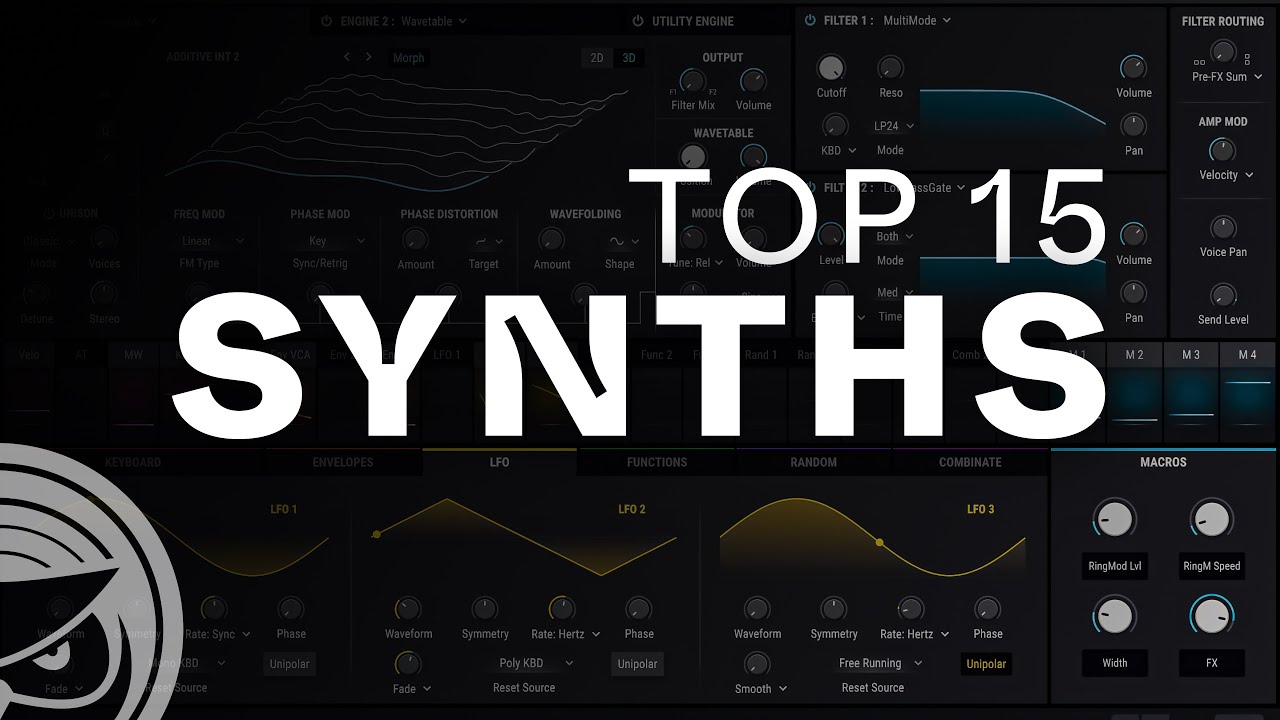Click the RingMod Lvl macro name field

1114,566
